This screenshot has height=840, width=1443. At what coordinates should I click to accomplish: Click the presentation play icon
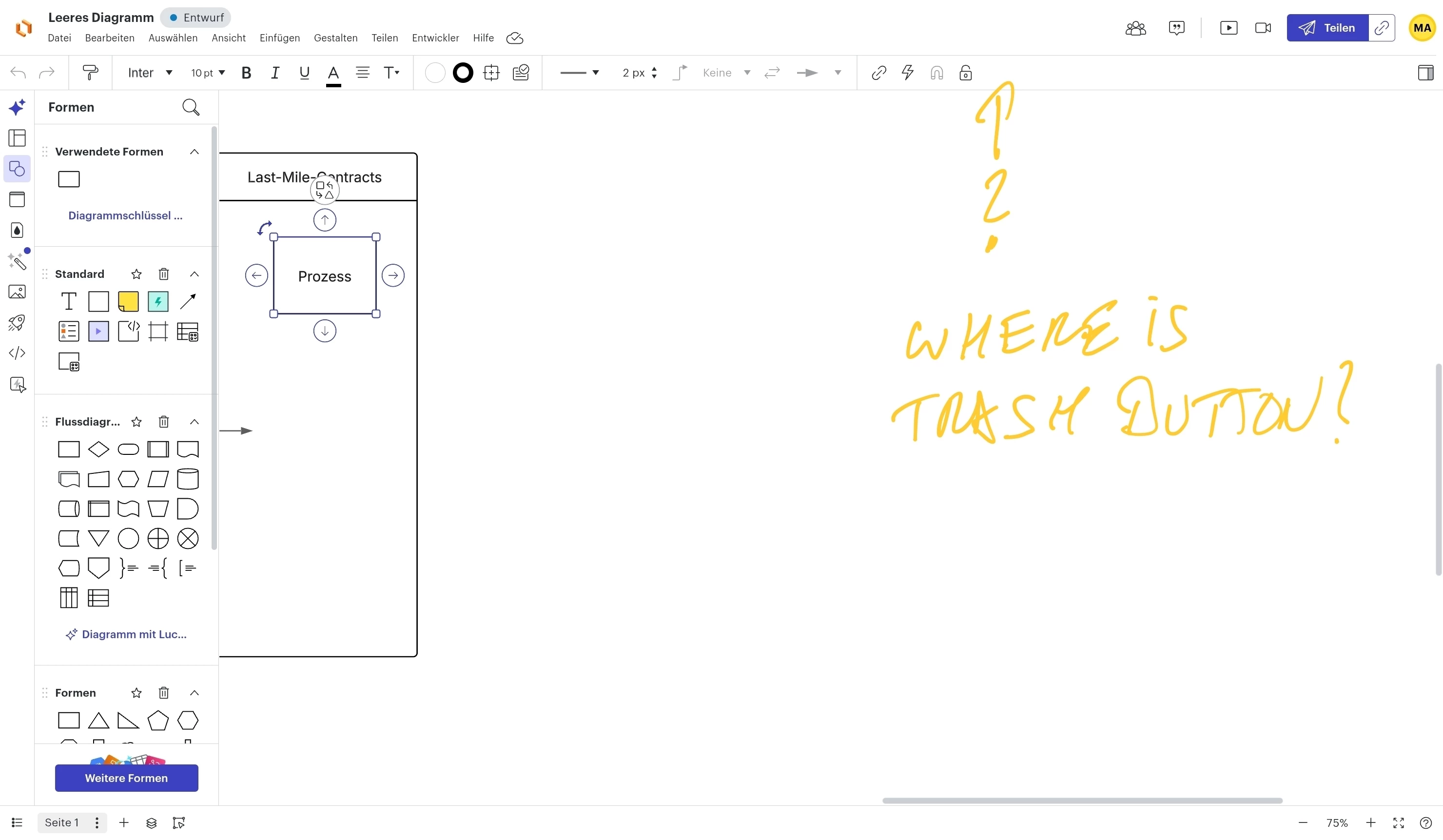pos(1228,28)
